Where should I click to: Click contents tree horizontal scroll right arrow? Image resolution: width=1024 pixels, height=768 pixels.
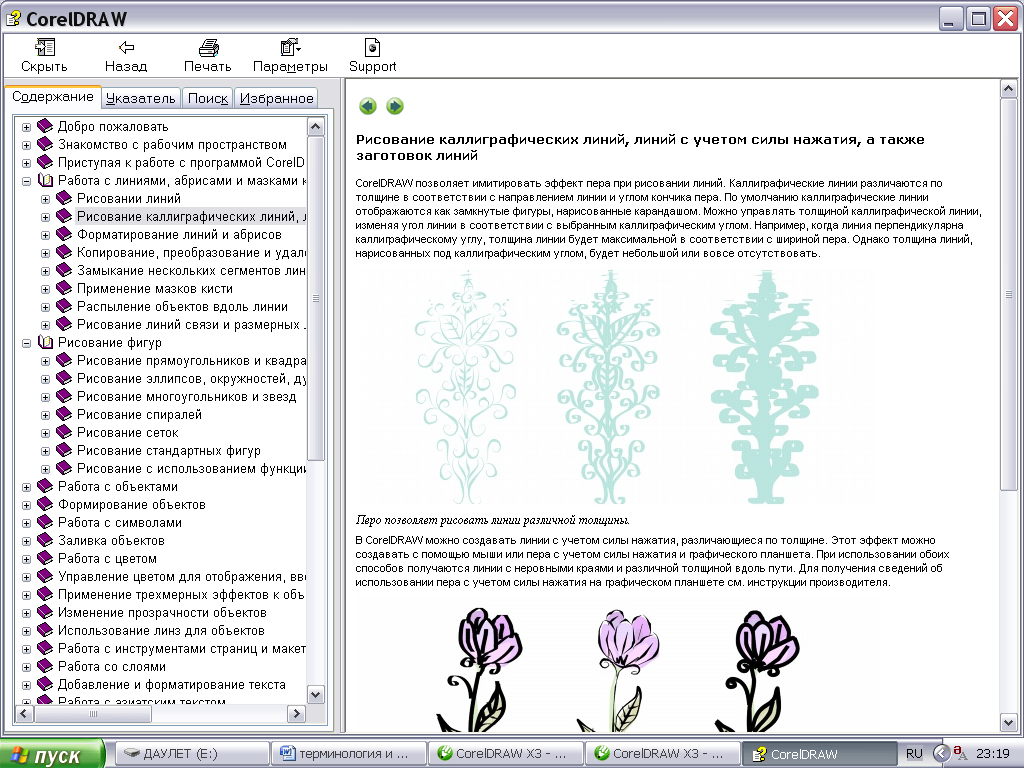pyautogui.click(x=296, y=714)
